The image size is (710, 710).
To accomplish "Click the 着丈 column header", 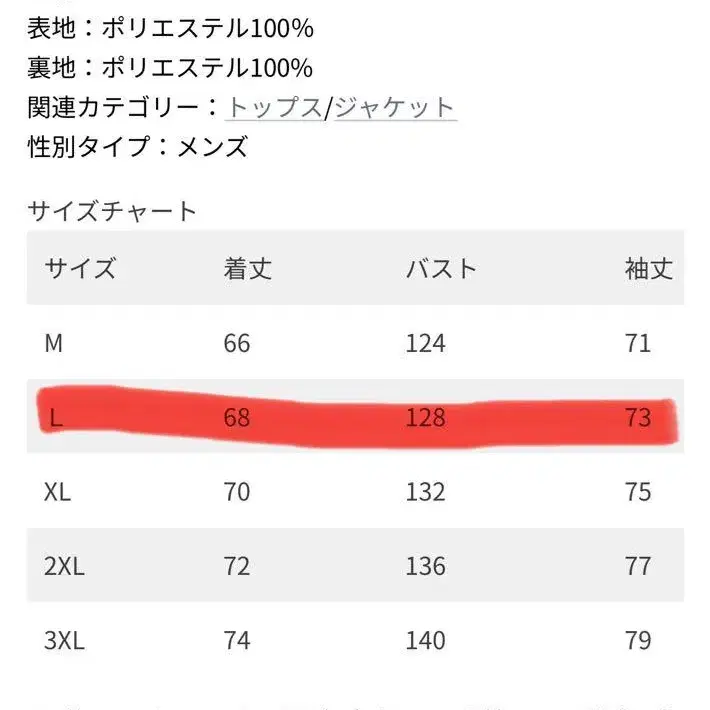I will click(248, 268).
